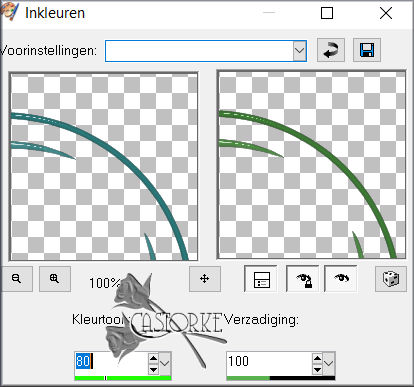Click the green Kleurtoon slider bar

point(123,378)
